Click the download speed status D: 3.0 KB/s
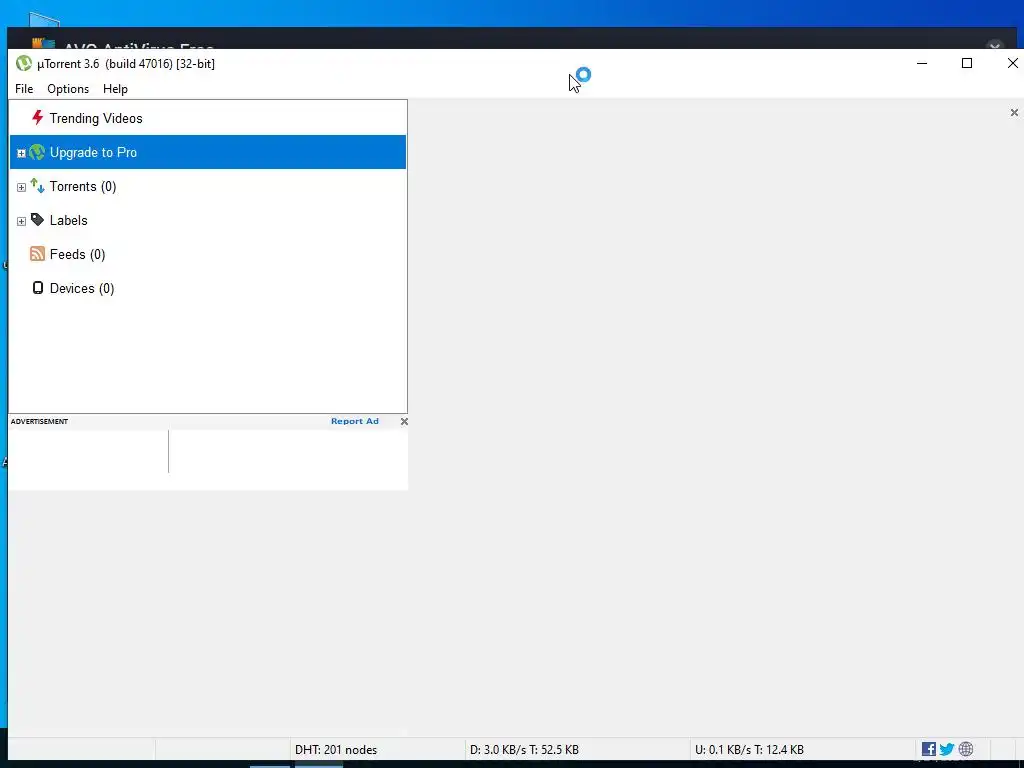 (524, 750)
